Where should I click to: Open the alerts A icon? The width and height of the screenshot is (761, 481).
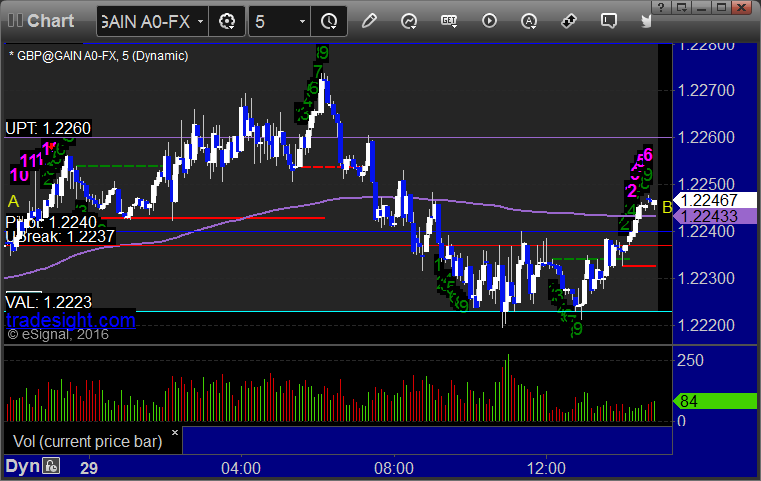529,21
